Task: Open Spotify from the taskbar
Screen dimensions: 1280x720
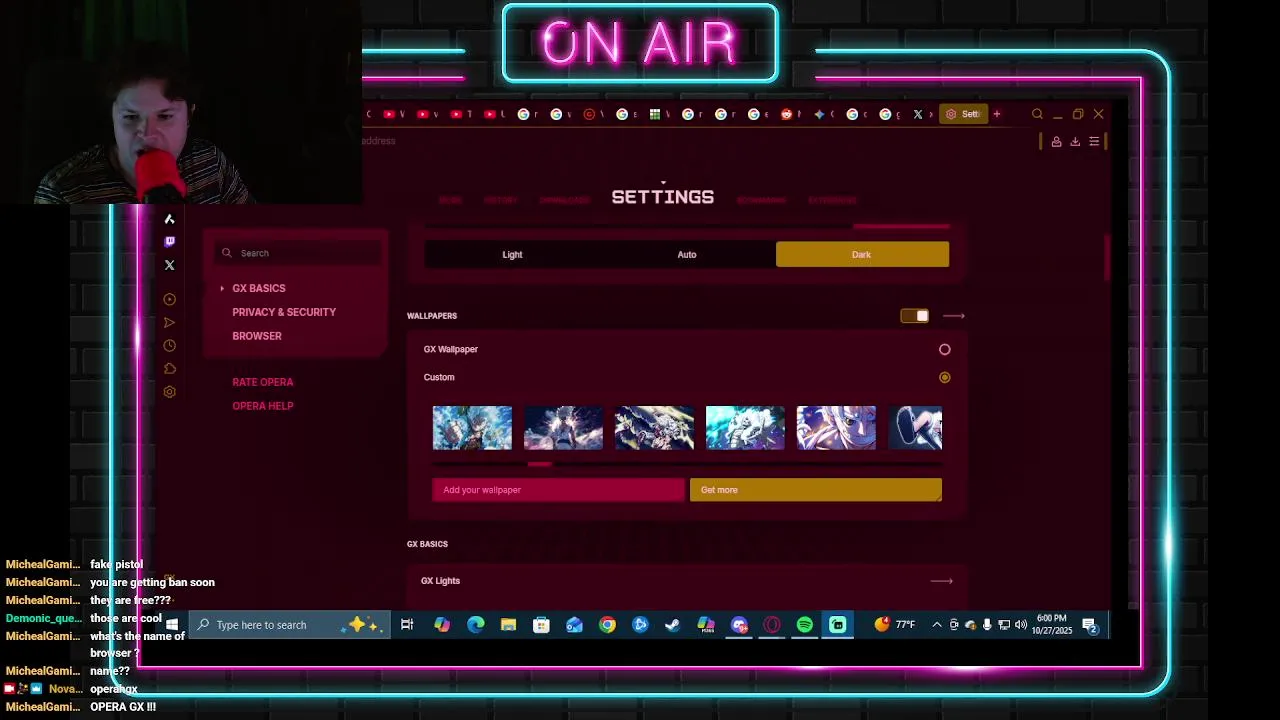Action: tap(805, 625)
